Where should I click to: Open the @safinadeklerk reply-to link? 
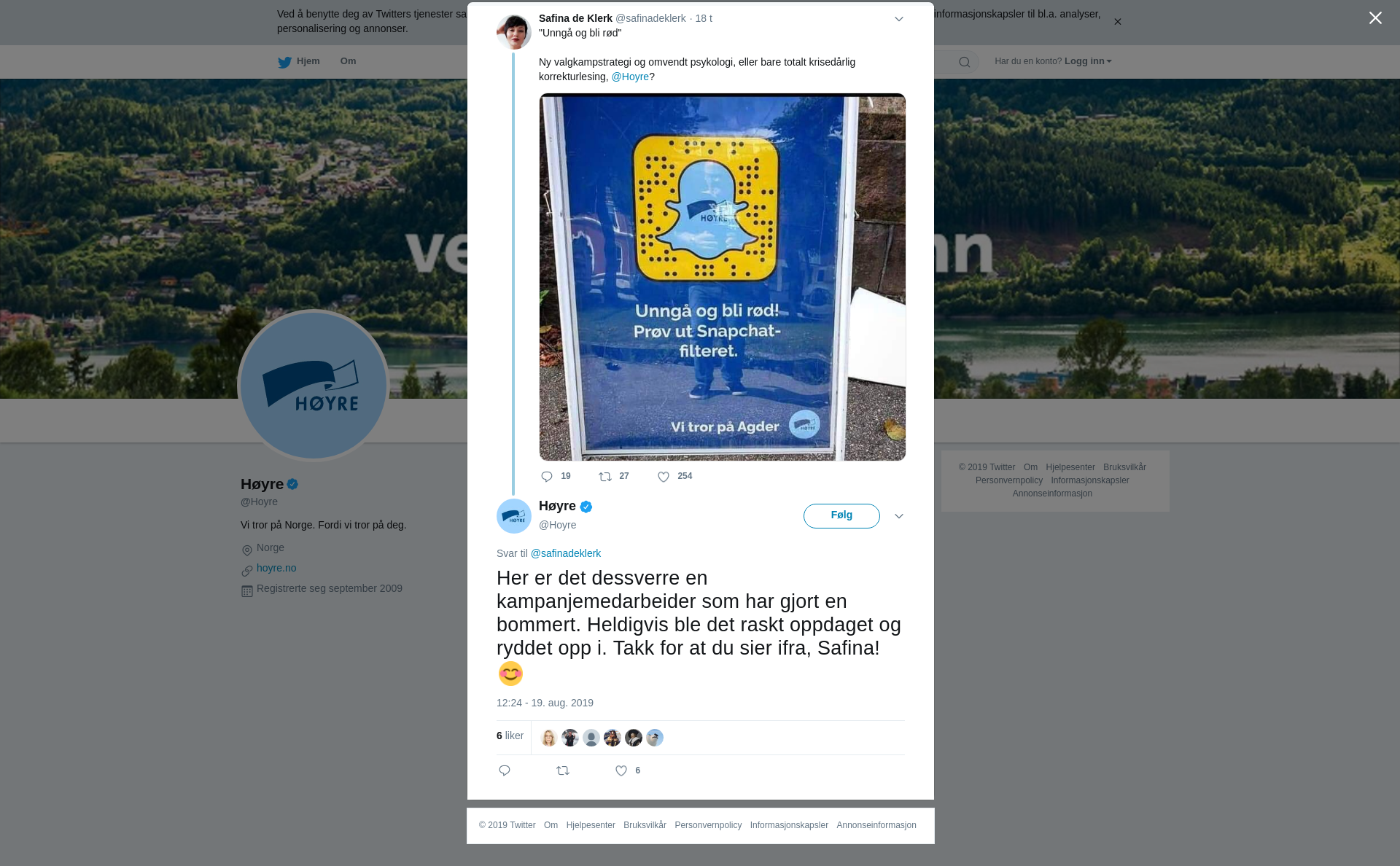[566, 553]
